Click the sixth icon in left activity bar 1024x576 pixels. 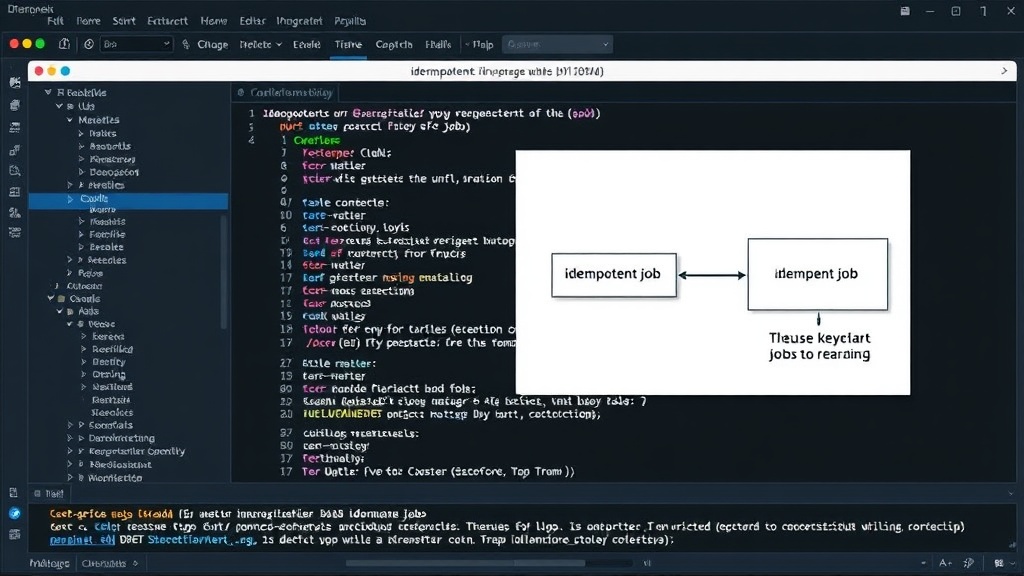point(15,192)
